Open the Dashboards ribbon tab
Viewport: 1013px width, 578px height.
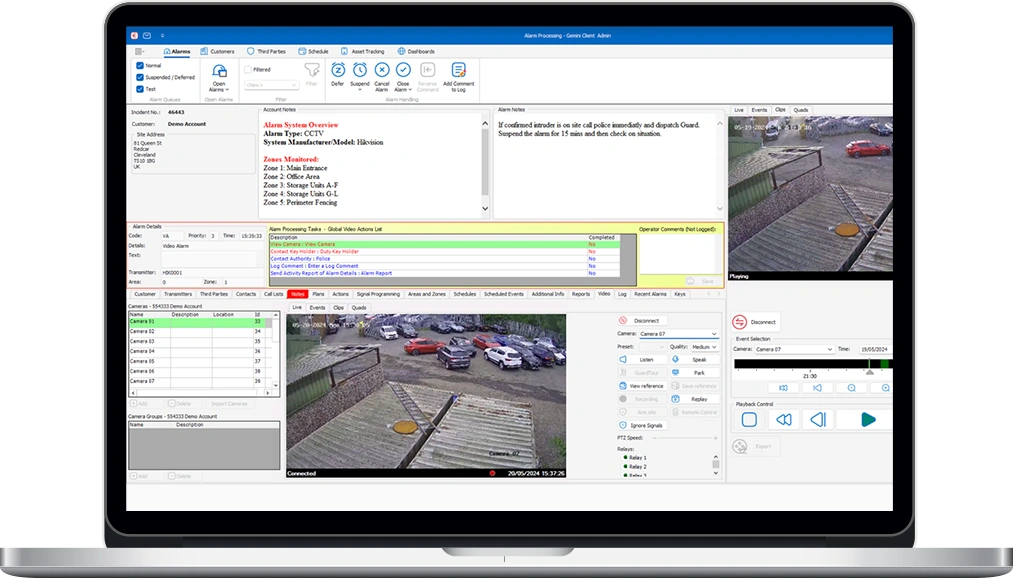pyautogui.click(x=416, y=51)
